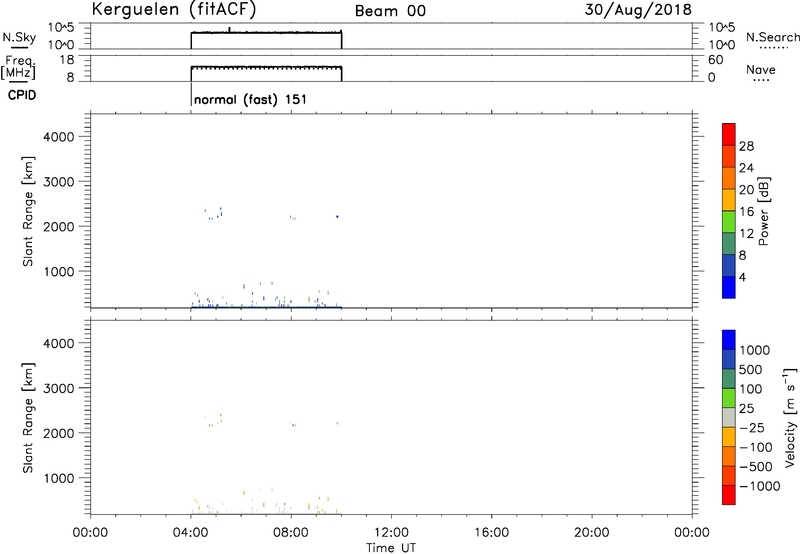The image size is (800, 554).
Task: Click the light green 12-16 dB Power colorbar segment
Action: [729, 221]
